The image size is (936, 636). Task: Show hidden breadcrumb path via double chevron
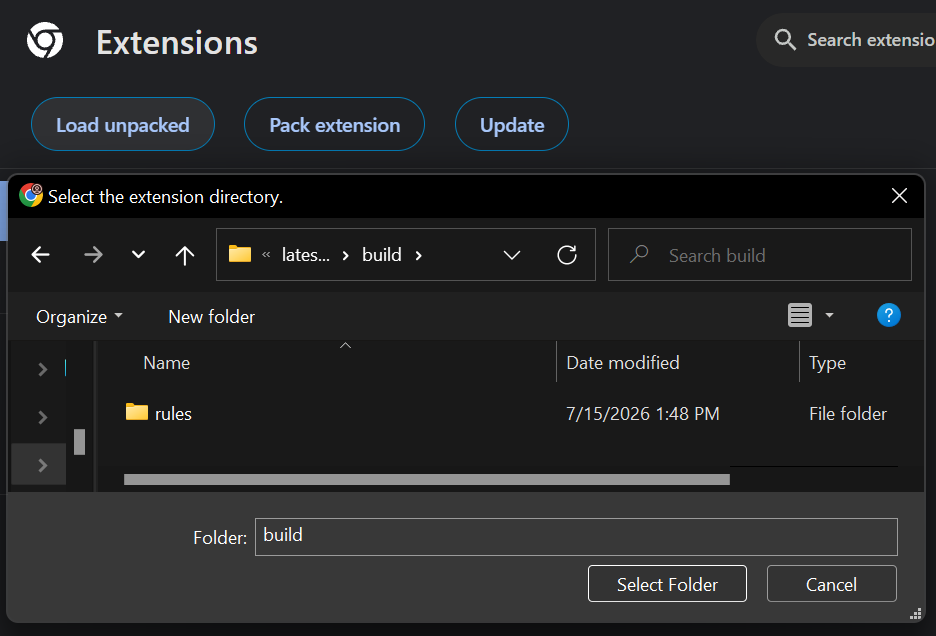266,255
